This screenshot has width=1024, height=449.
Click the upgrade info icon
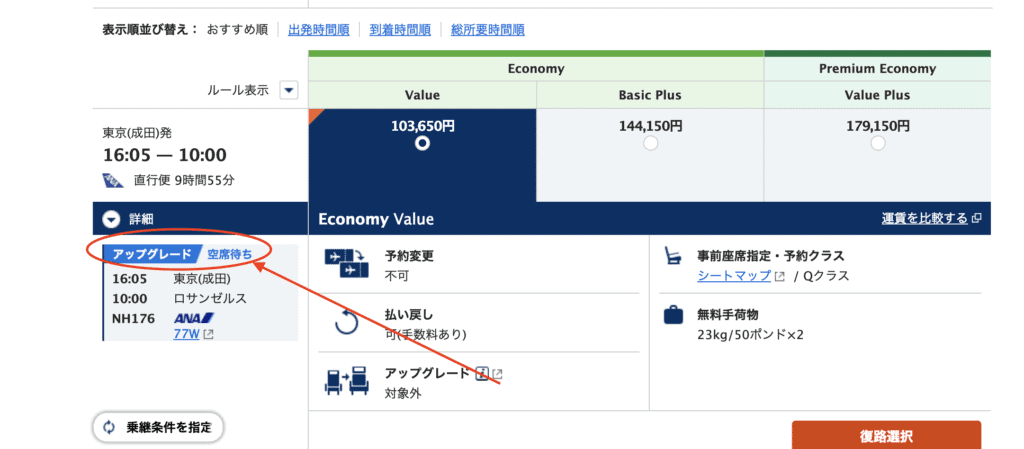pos(482,374)
